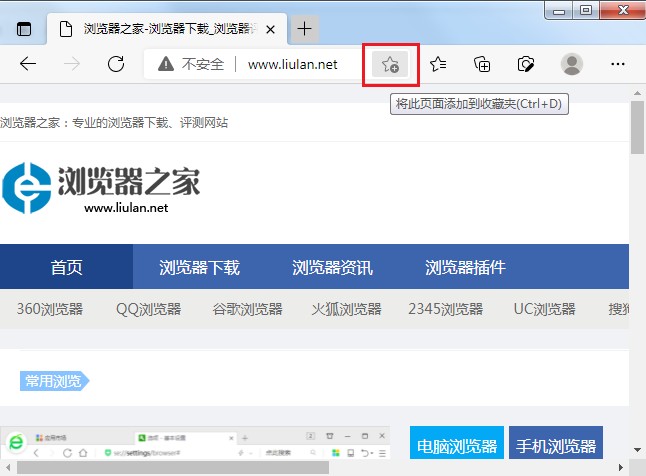
Task: Open the 首页 navigation tab
Action: [66, 267]
